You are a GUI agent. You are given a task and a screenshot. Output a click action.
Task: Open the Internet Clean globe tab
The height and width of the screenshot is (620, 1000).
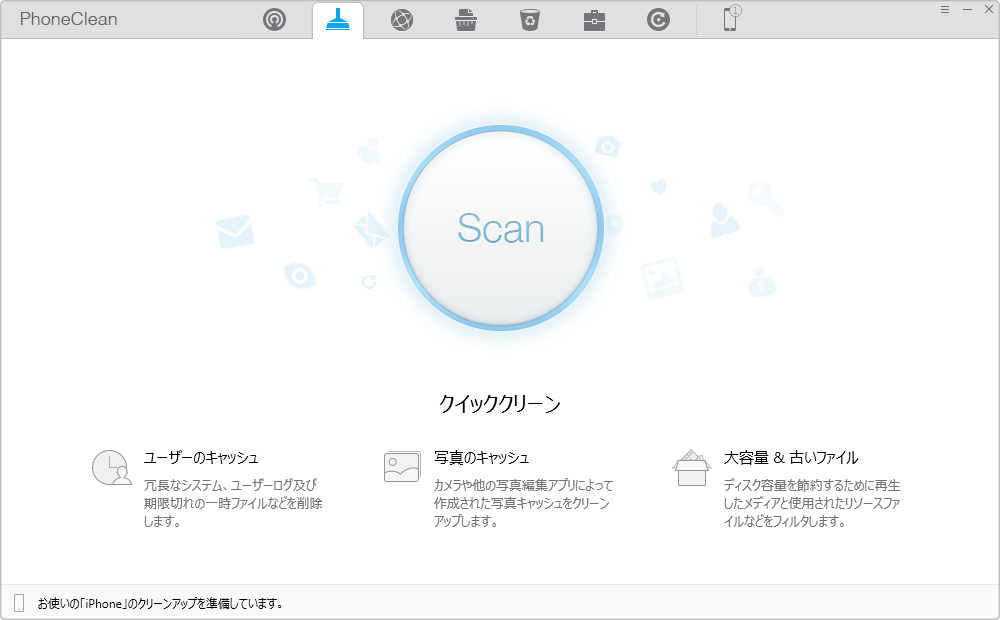(402, 20)
